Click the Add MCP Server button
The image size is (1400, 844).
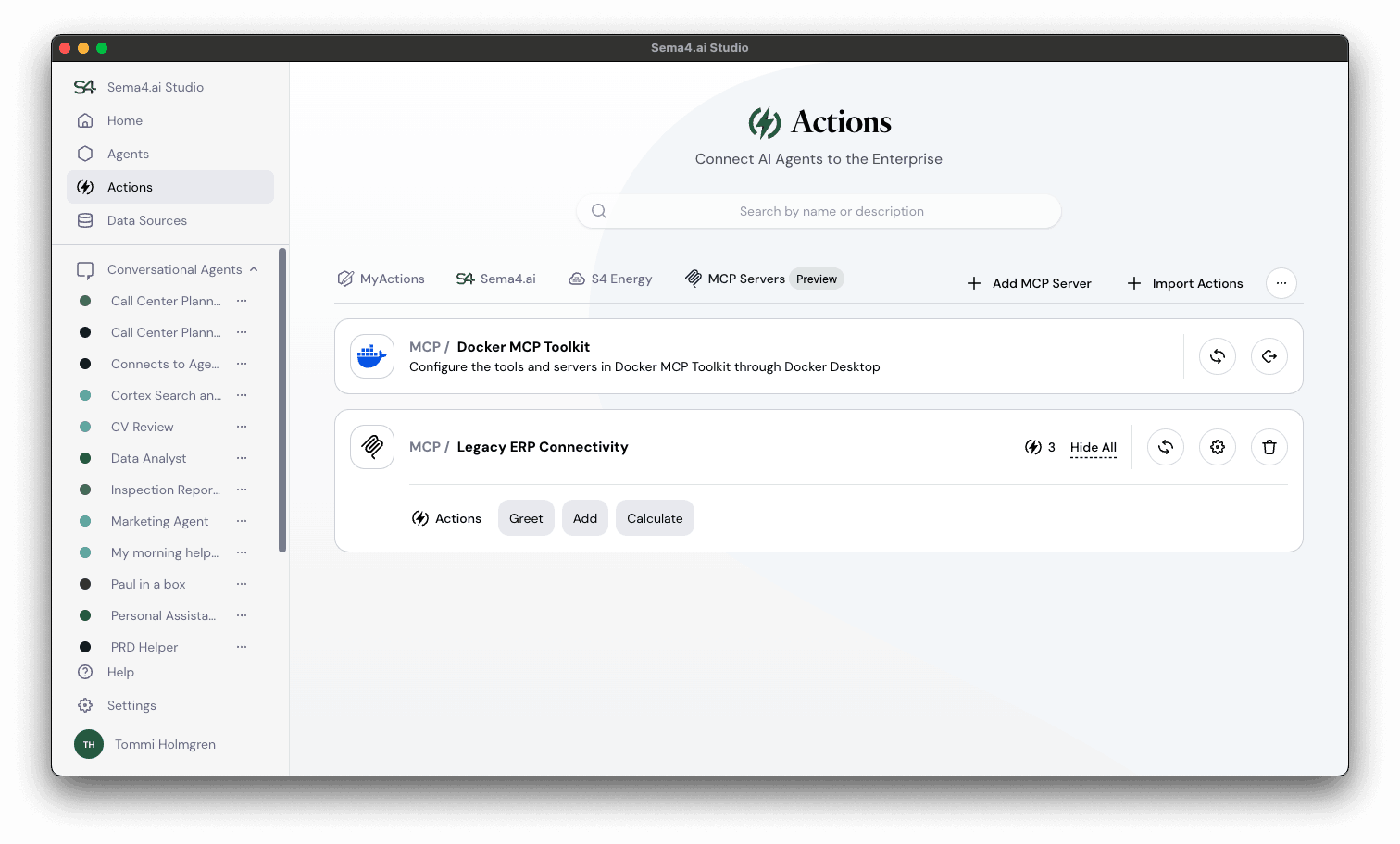(x=1029, y=283)
